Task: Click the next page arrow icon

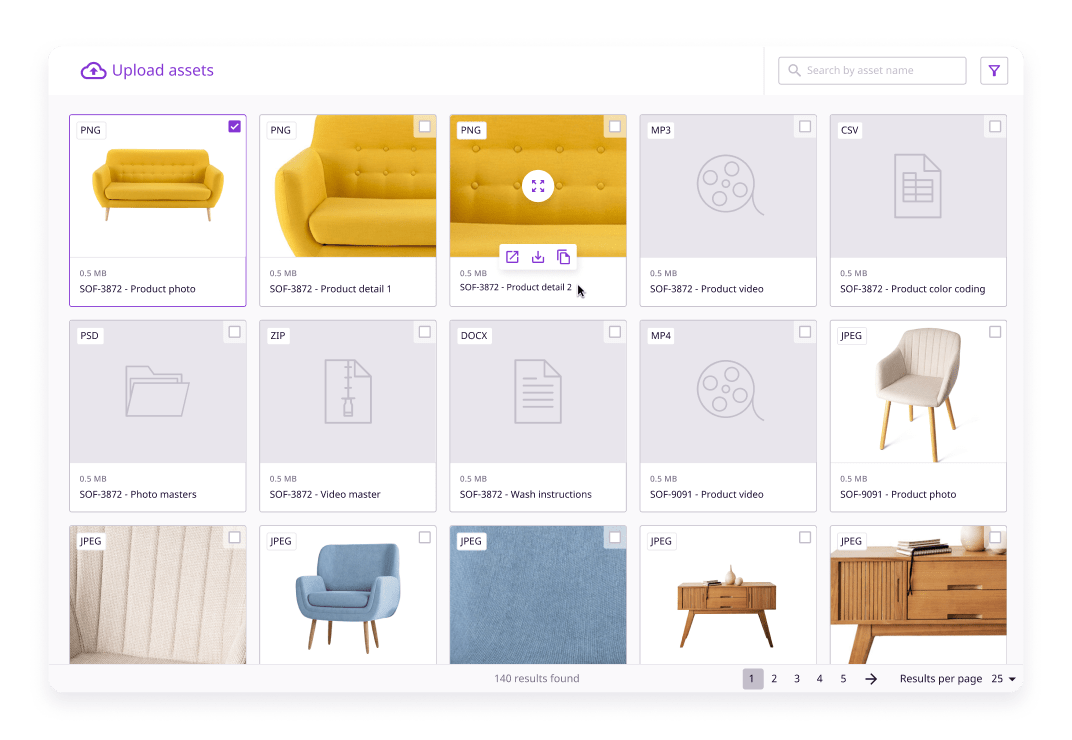Action: point(871,678)
